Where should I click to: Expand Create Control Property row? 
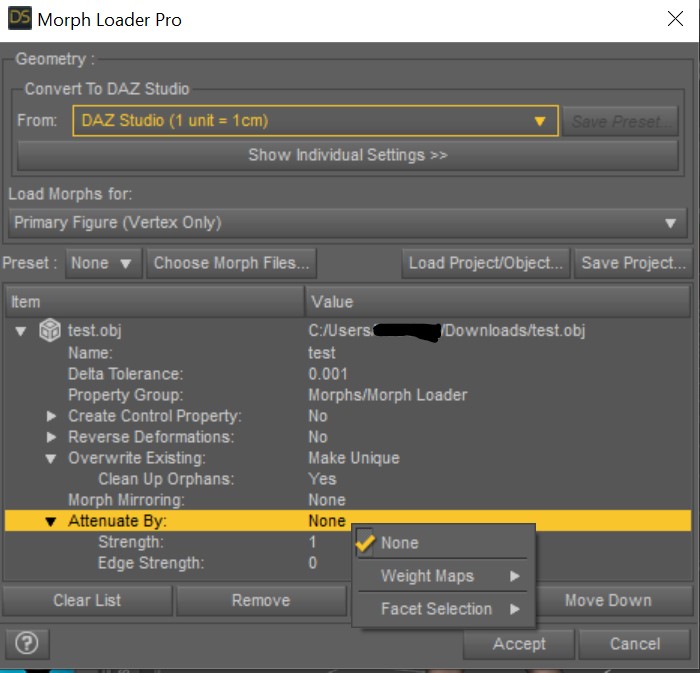coord(51,416)
